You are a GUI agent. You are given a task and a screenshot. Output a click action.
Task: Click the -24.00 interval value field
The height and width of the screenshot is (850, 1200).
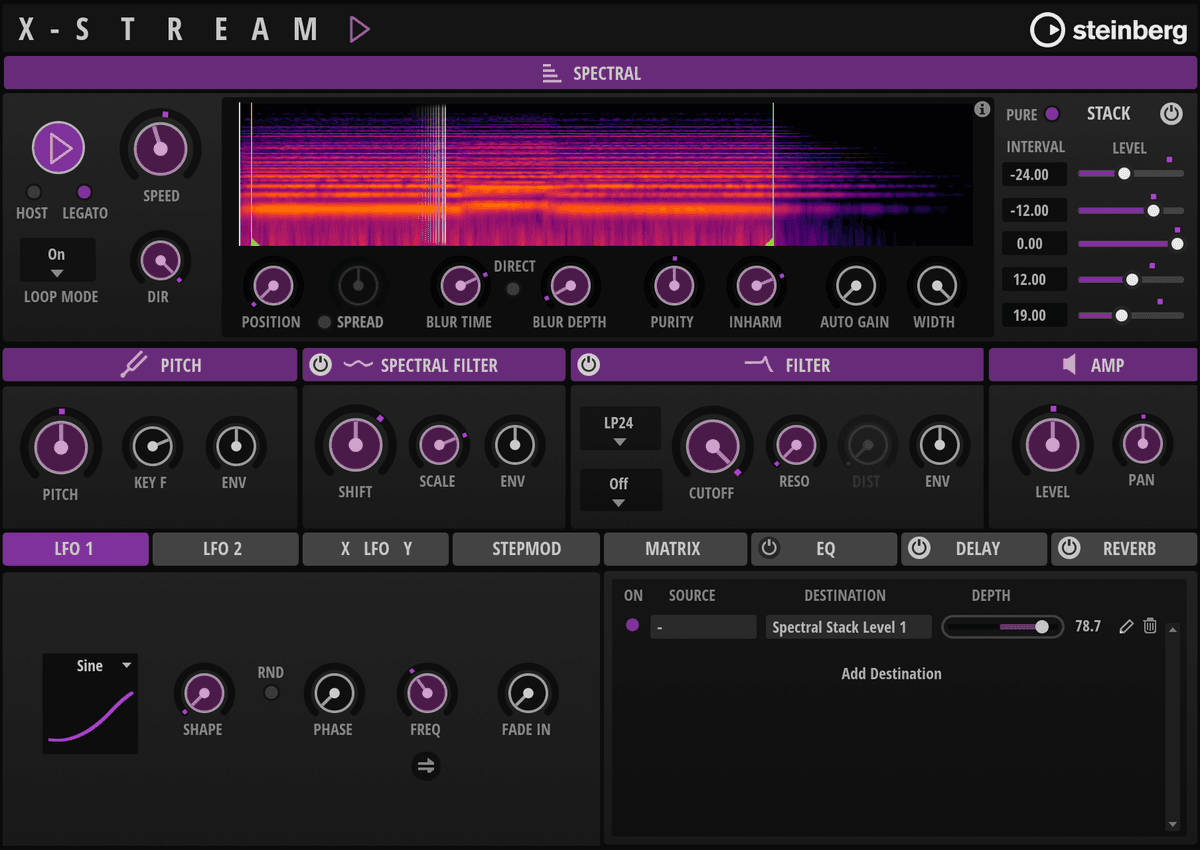pos(1033,174)
